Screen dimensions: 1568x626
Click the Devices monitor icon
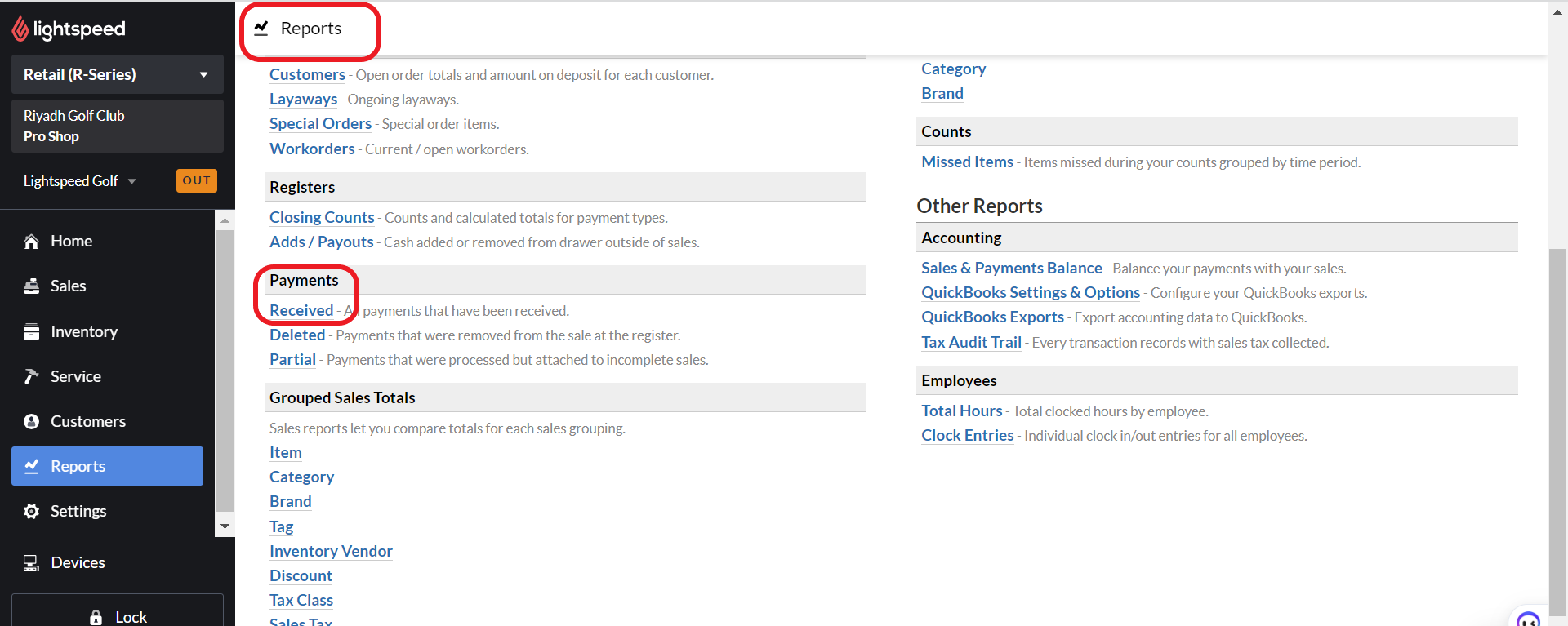click(32, 562)
